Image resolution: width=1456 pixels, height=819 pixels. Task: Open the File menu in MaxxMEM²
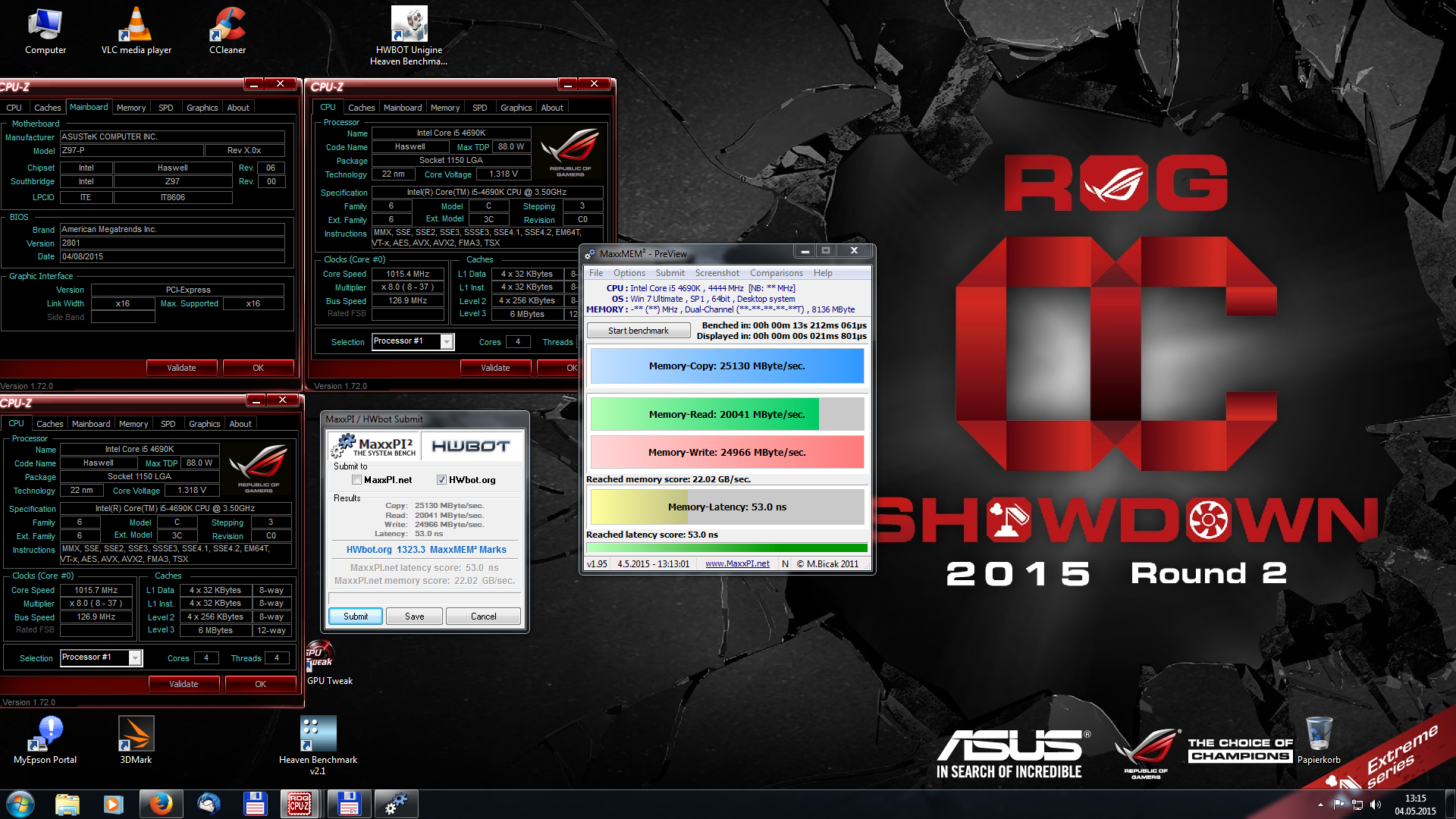tap(596, 273)
